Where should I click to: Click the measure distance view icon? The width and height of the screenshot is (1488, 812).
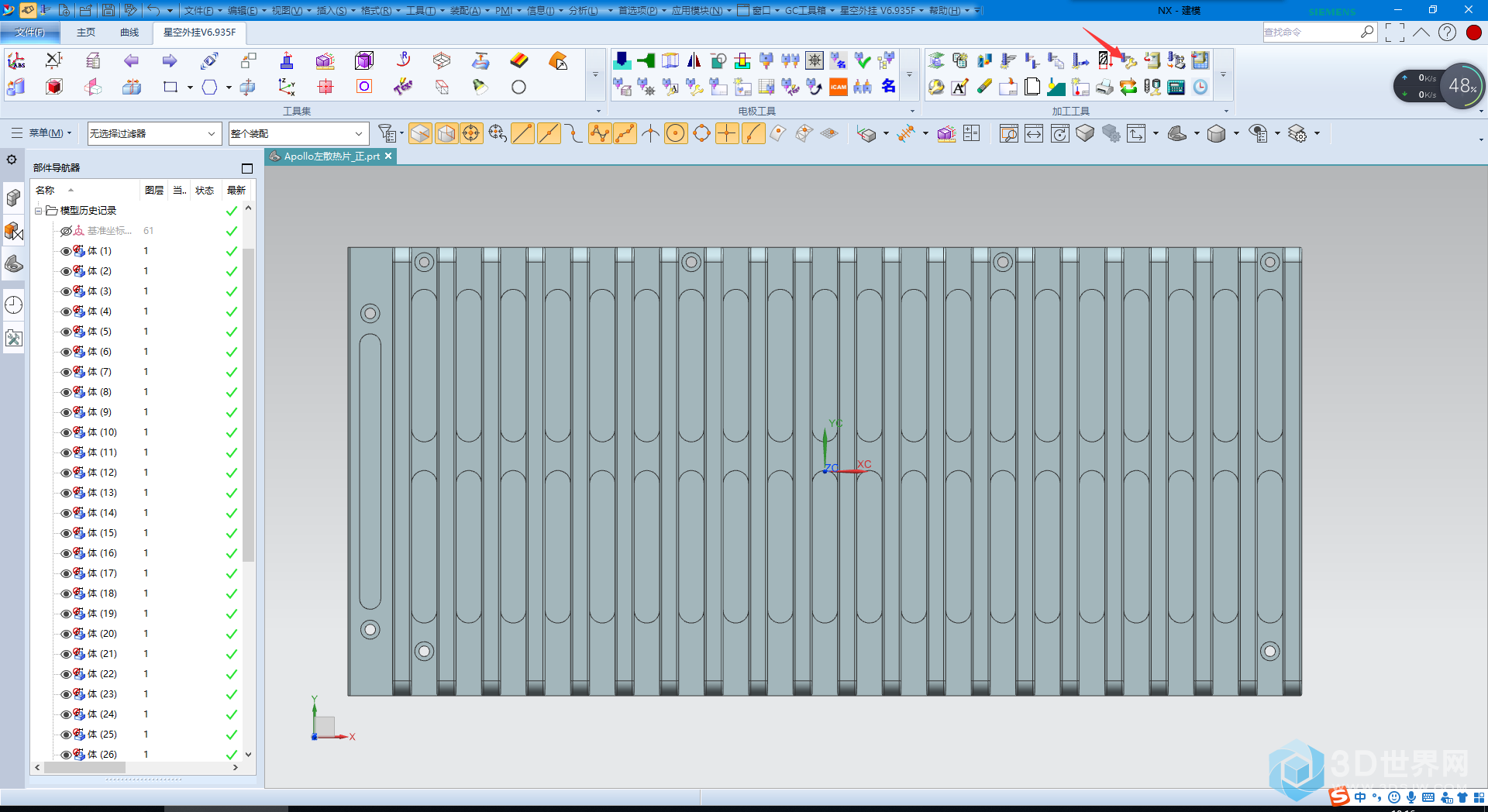tap(1034, 134)
